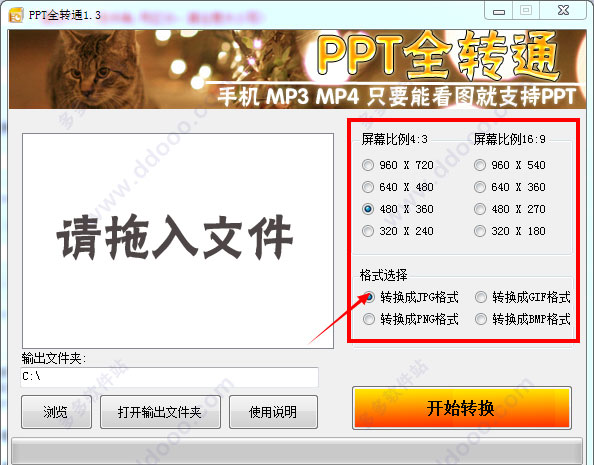
Task: Choose 转换成BMP格式 output format
Action: pos(522,319)
